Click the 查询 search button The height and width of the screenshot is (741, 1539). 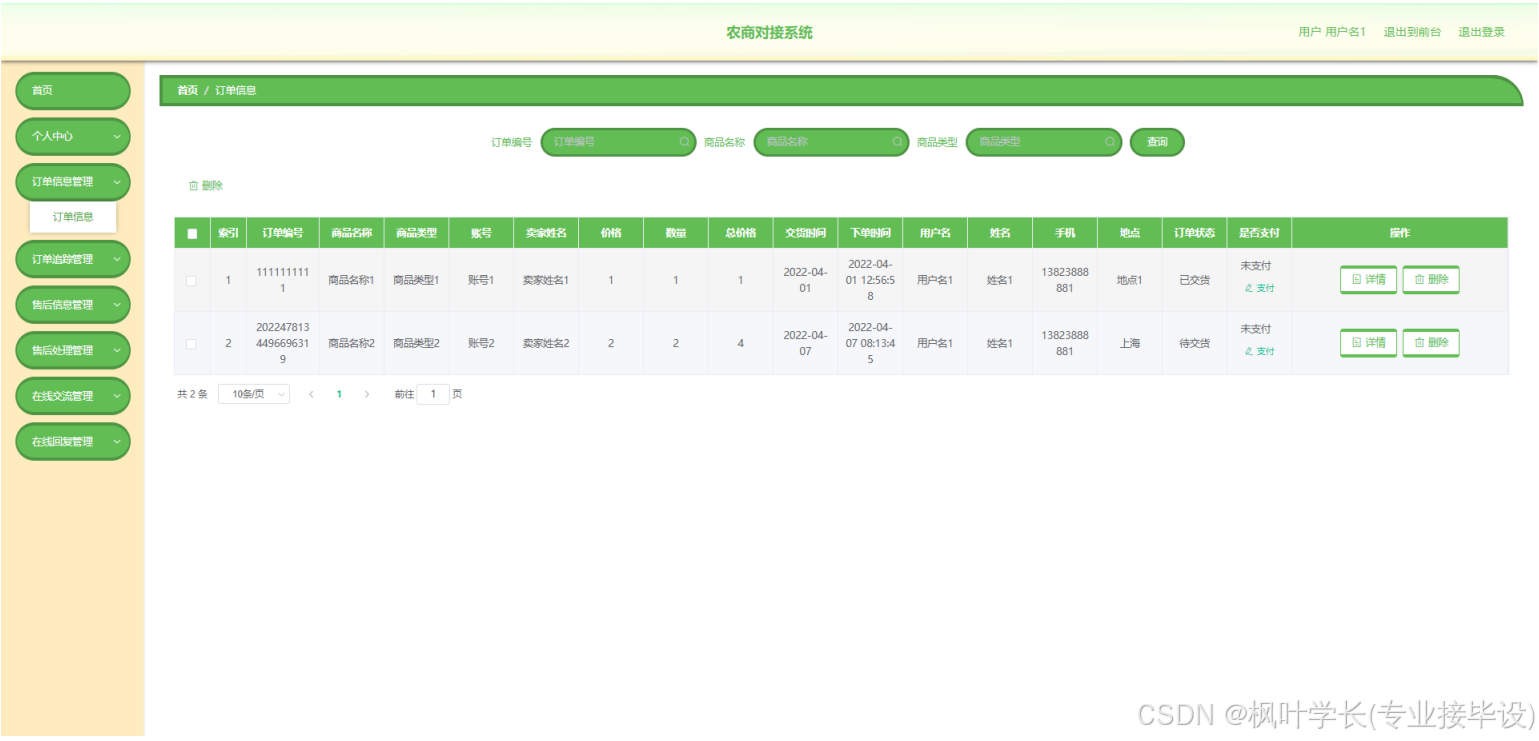click(x=1157, y=142)
